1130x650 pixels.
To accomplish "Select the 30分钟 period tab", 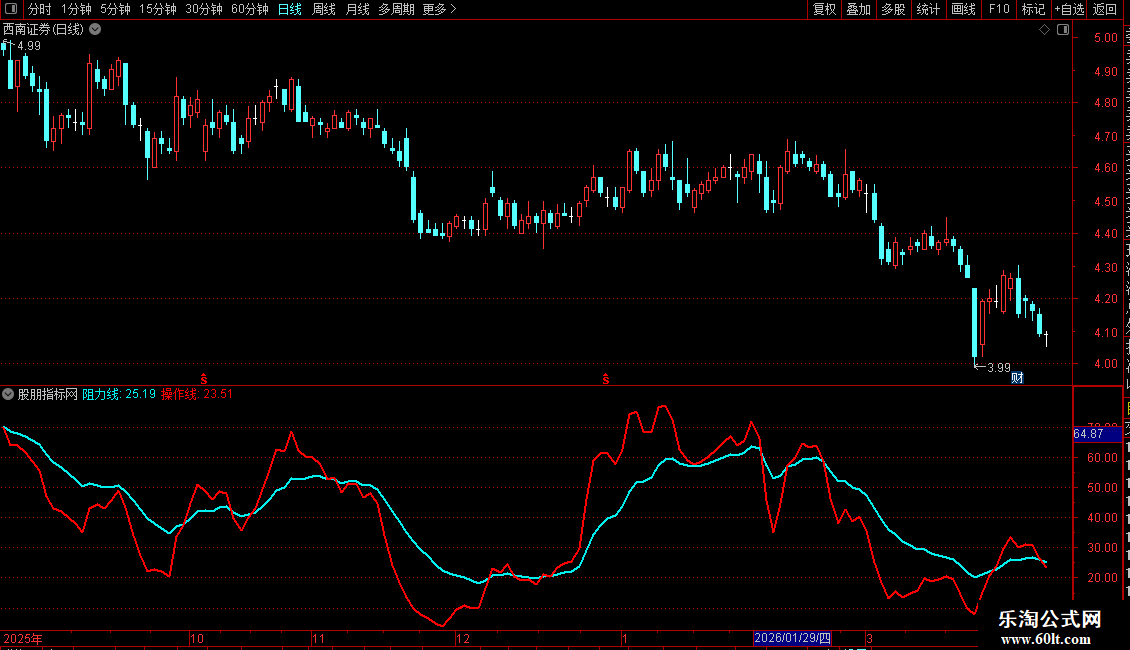I will (204, 9).
